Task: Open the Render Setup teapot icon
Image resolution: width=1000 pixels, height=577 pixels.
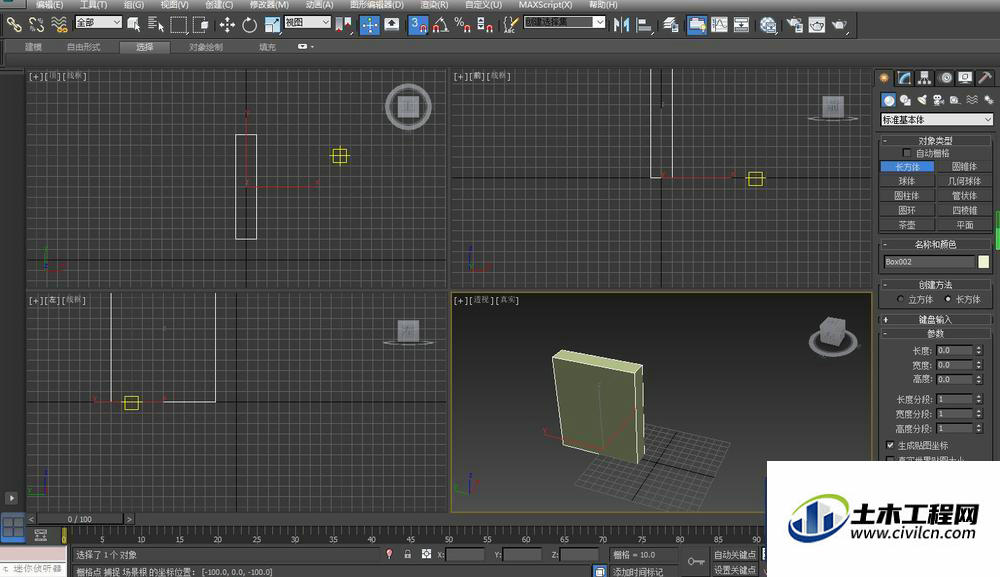Action: tap(794, 25)
